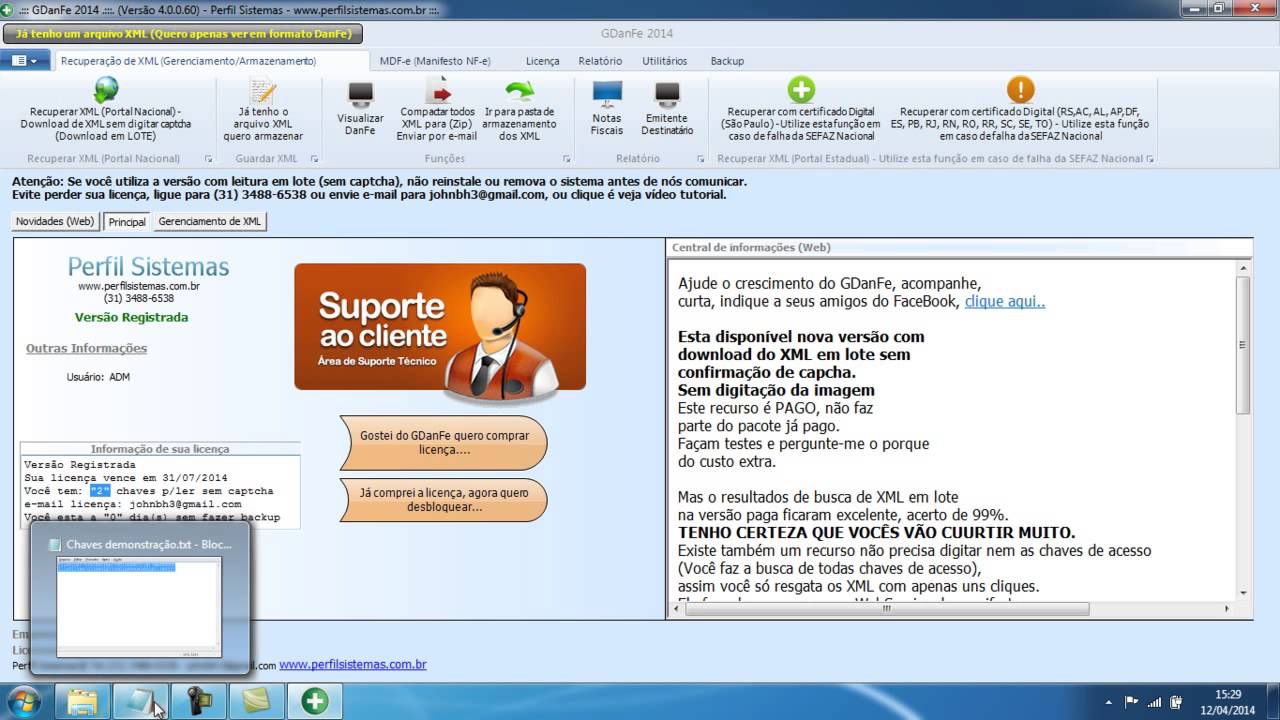Click Gostei do GDanFe quero comprar licença
The width and height of the screenshot is (1280, 720).
tap(443, 443)
